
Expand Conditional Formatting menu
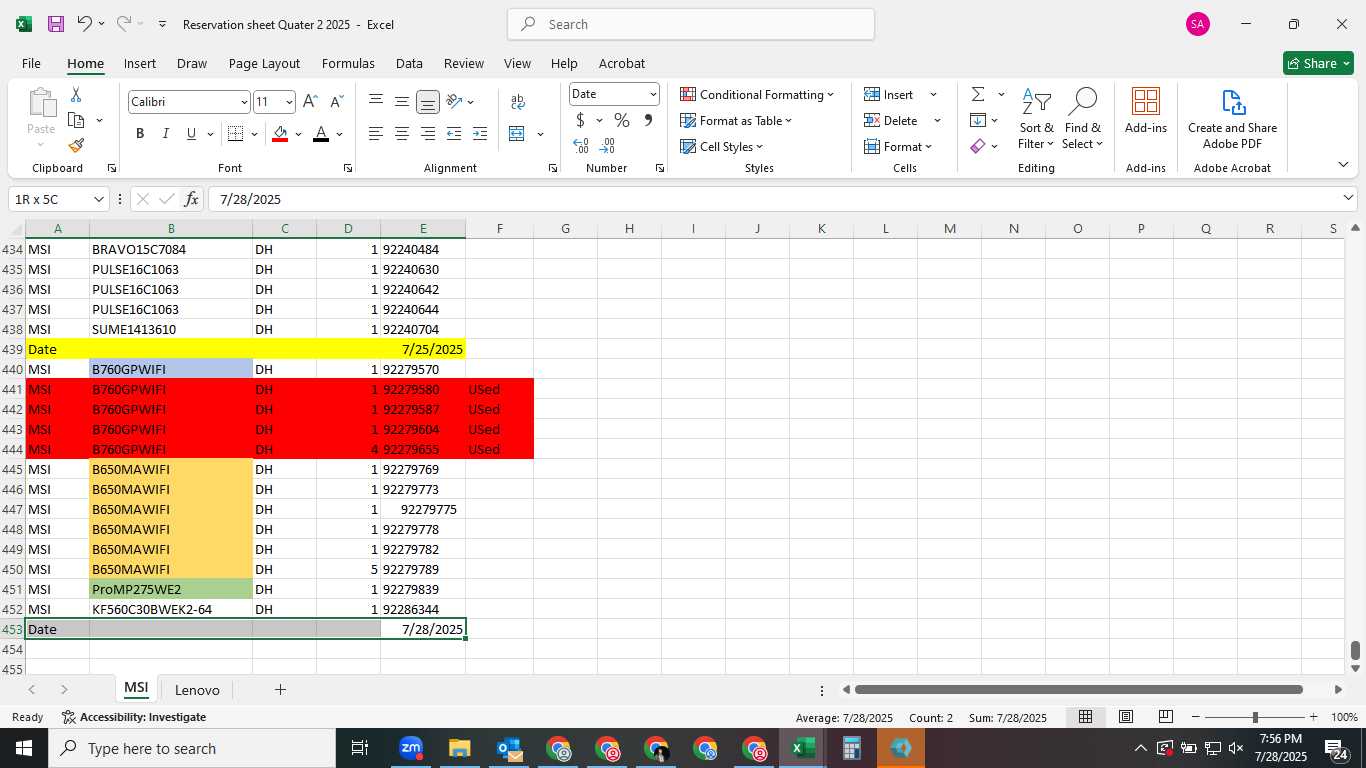point(757,95)
